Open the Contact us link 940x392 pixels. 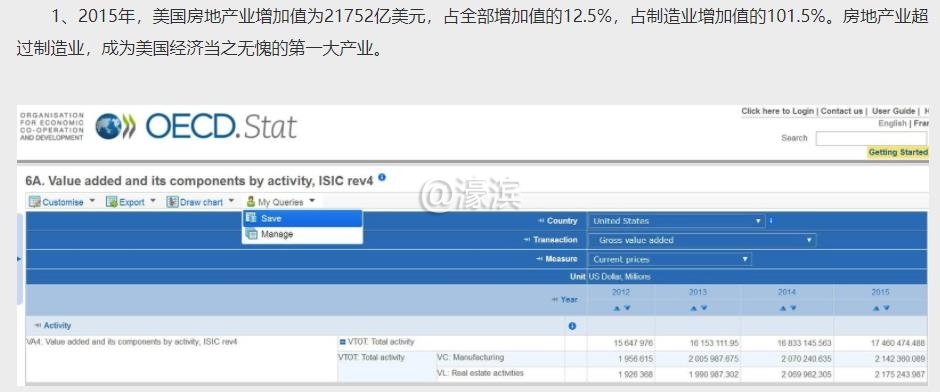(x=842, y=111)
